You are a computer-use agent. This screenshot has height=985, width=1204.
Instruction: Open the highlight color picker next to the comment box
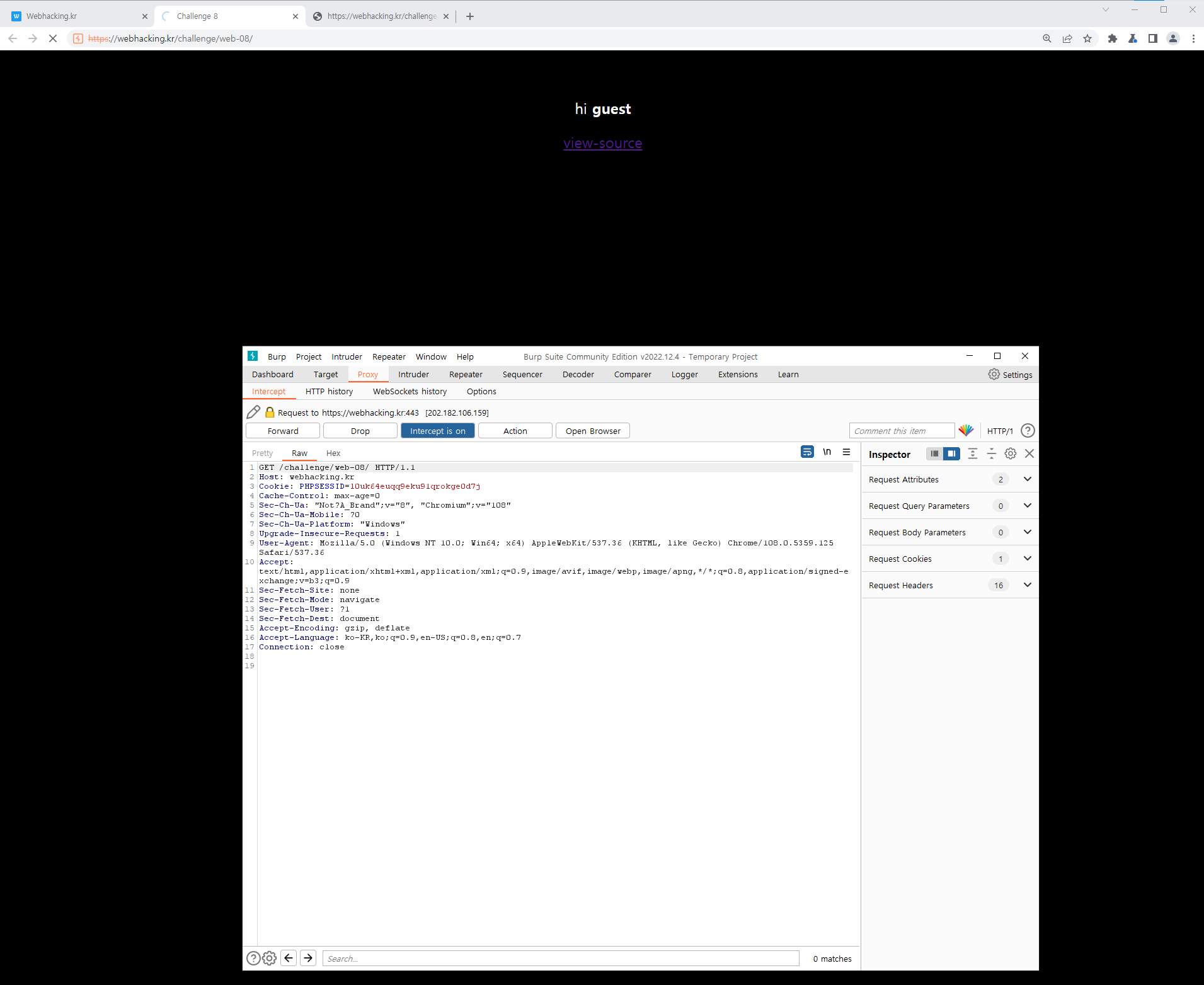pyautogui.click(x=966, y=431)
